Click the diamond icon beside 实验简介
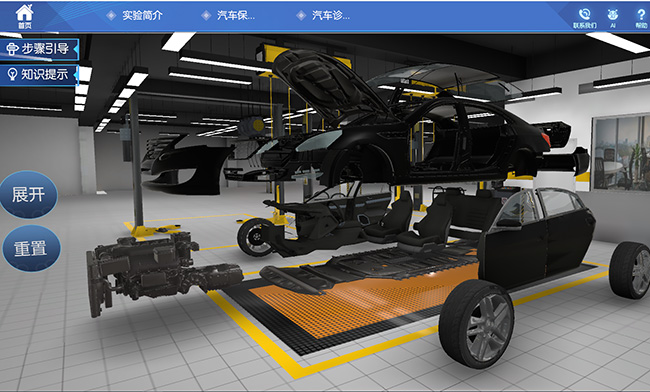This screenshot has width=650, height=392. point(111,16)
